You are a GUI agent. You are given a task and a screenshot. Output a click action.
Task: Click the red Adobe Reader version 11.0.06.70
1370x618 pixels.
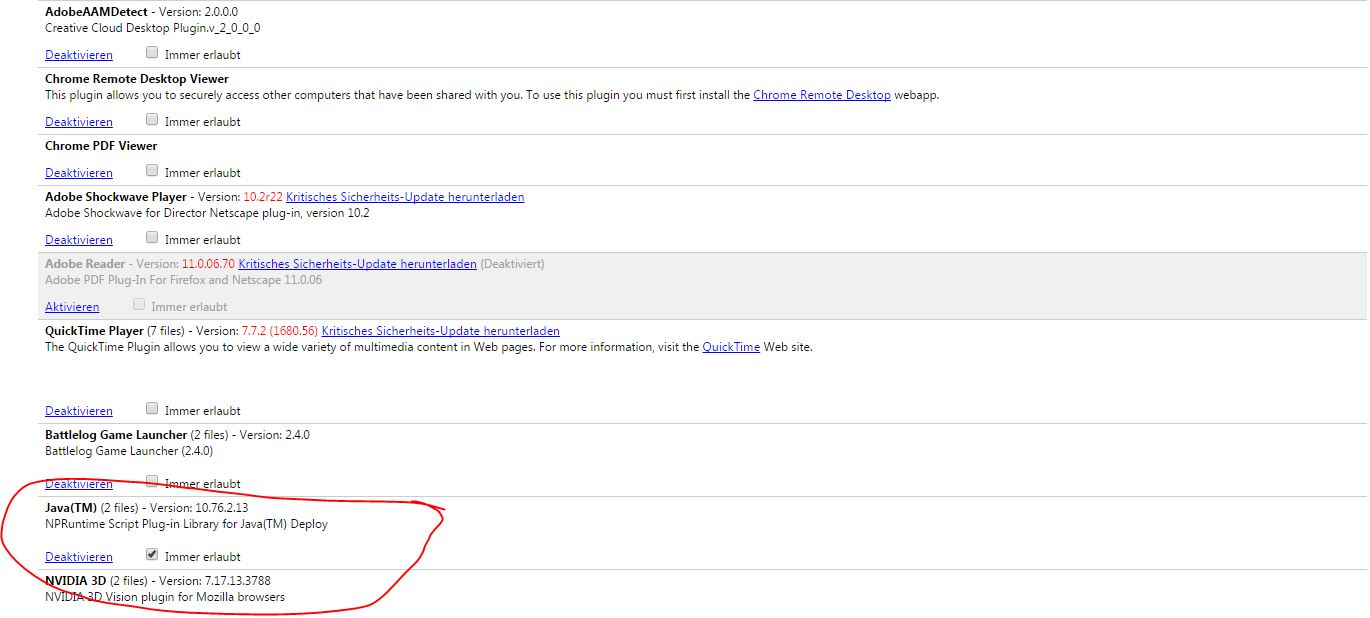tap(208, 264)
